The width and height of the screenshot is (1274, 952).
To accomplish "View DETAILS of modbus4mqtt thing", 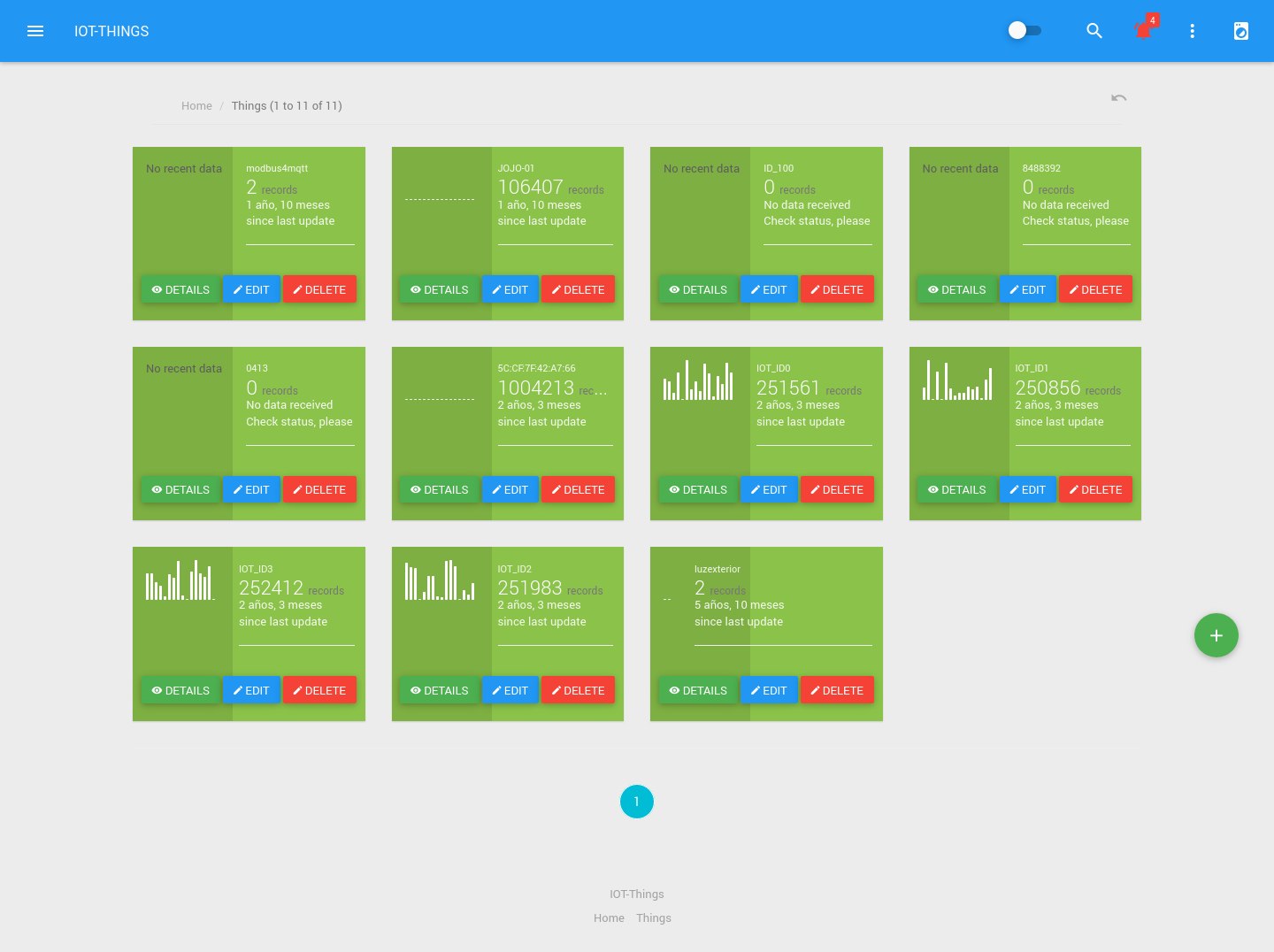I will (x=180, y=289).
